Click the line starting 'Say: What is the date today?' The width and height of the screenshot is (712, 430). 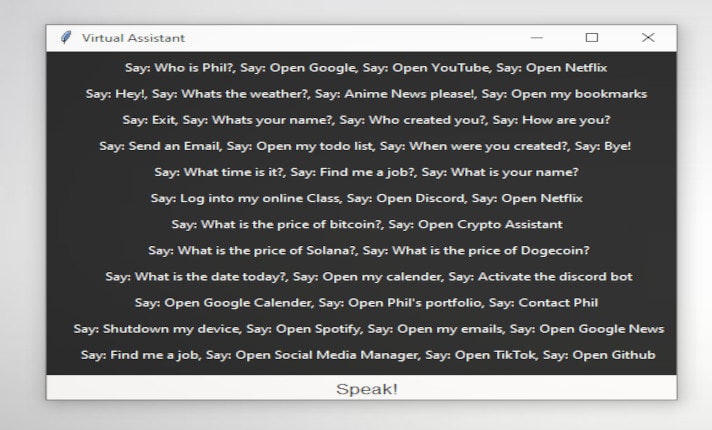click(x=369, y=277)
